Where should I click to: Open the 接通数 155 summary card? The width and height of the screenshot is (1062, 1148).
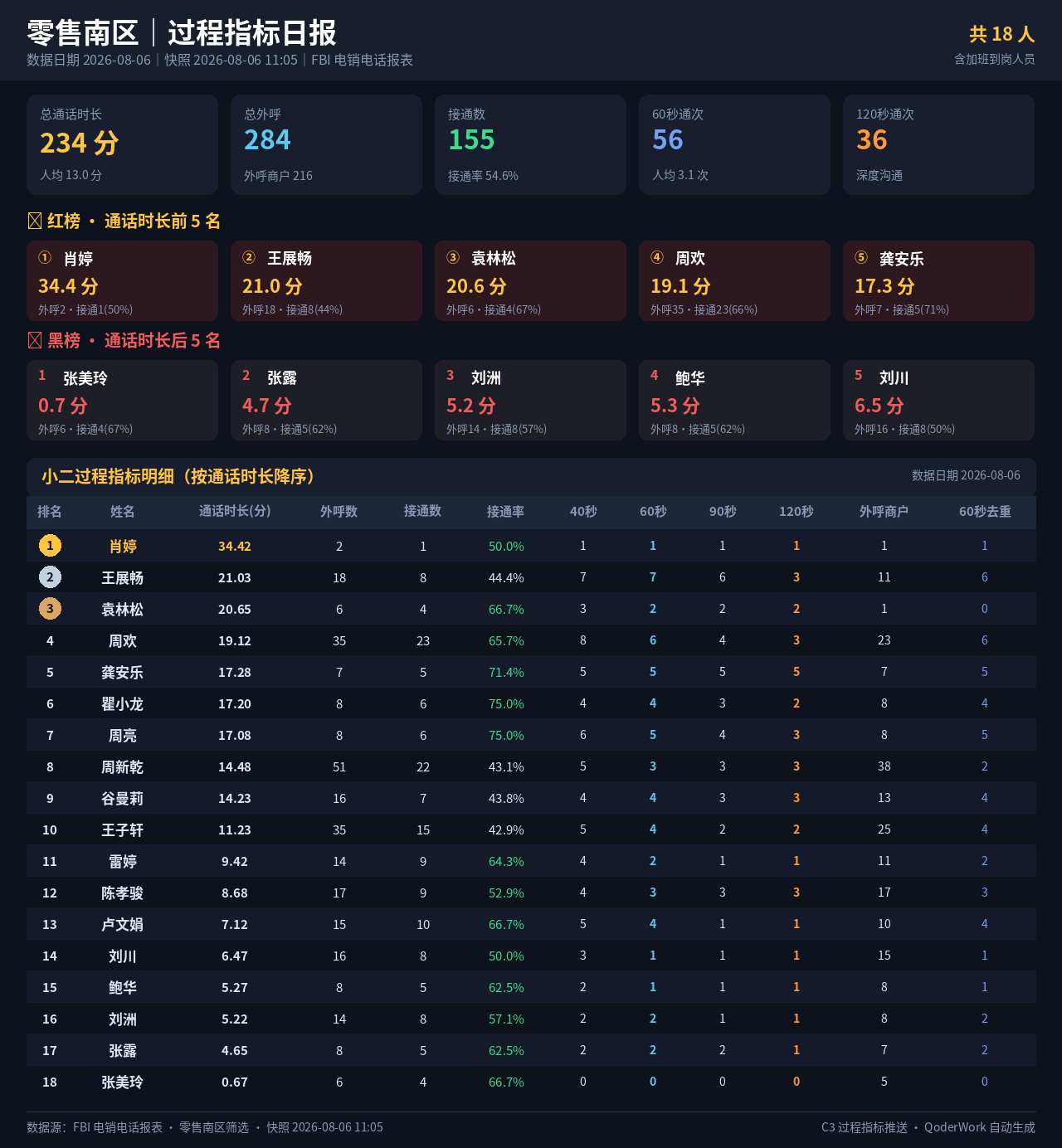[x=530, y=144]
